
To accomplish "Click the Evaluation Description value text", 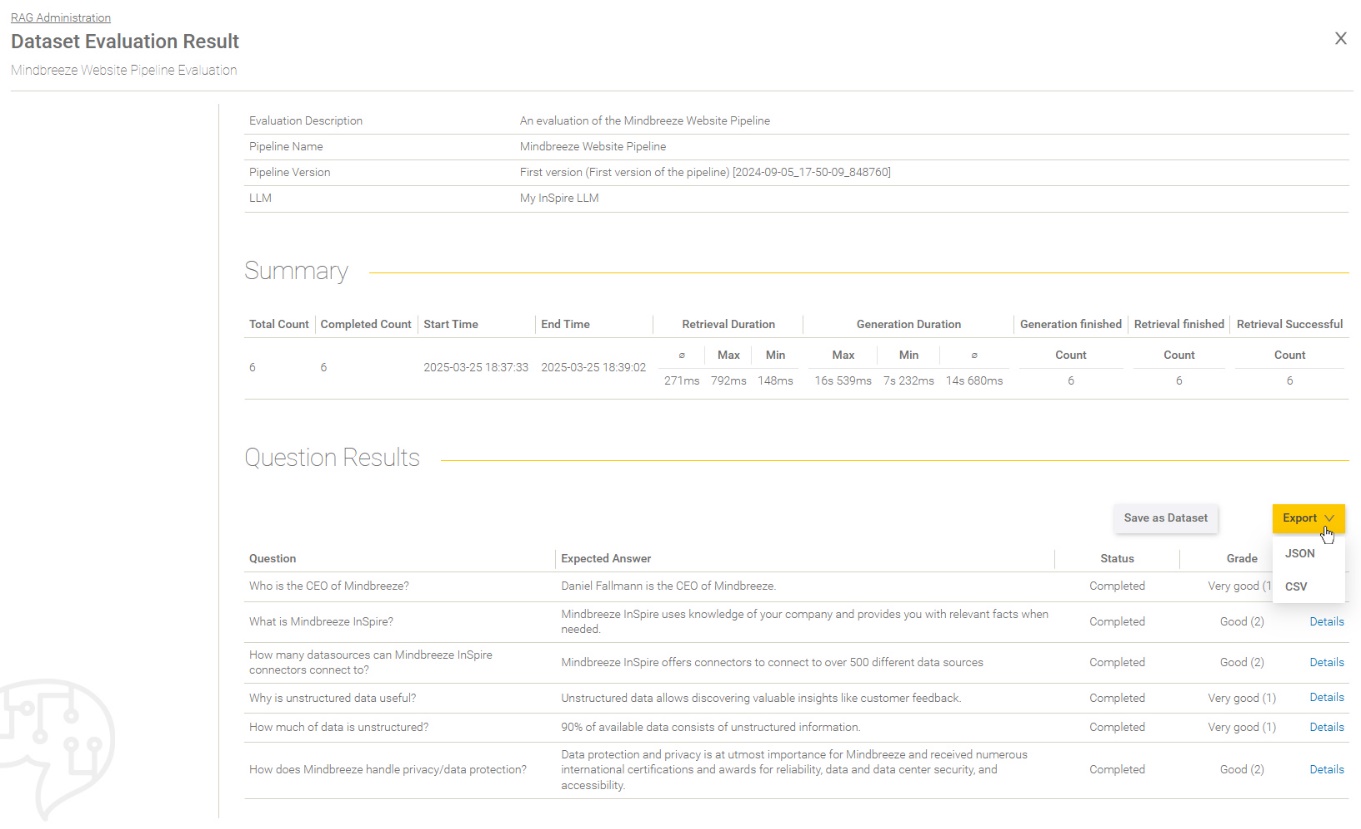I will (x=645, y=121).
